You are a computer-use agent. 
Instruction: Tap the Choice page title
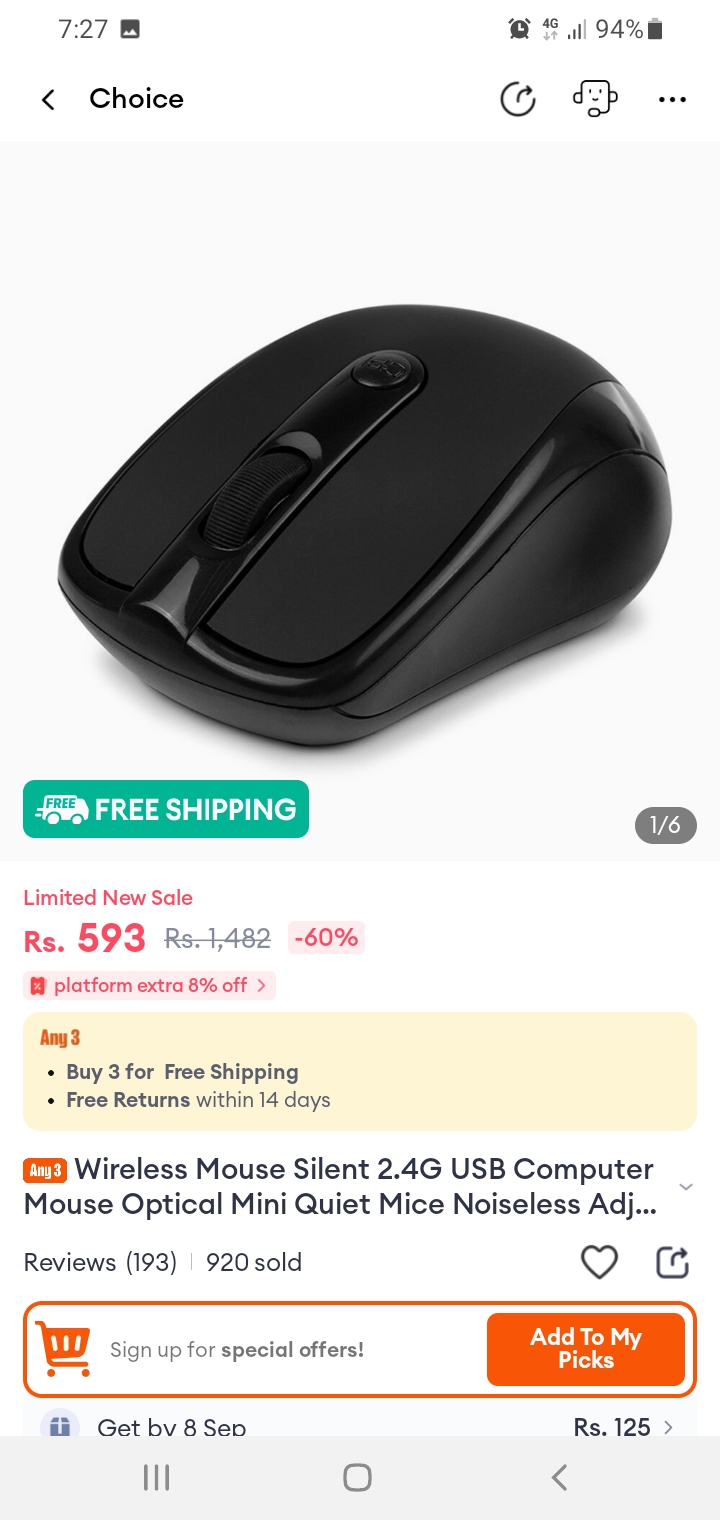136,99
